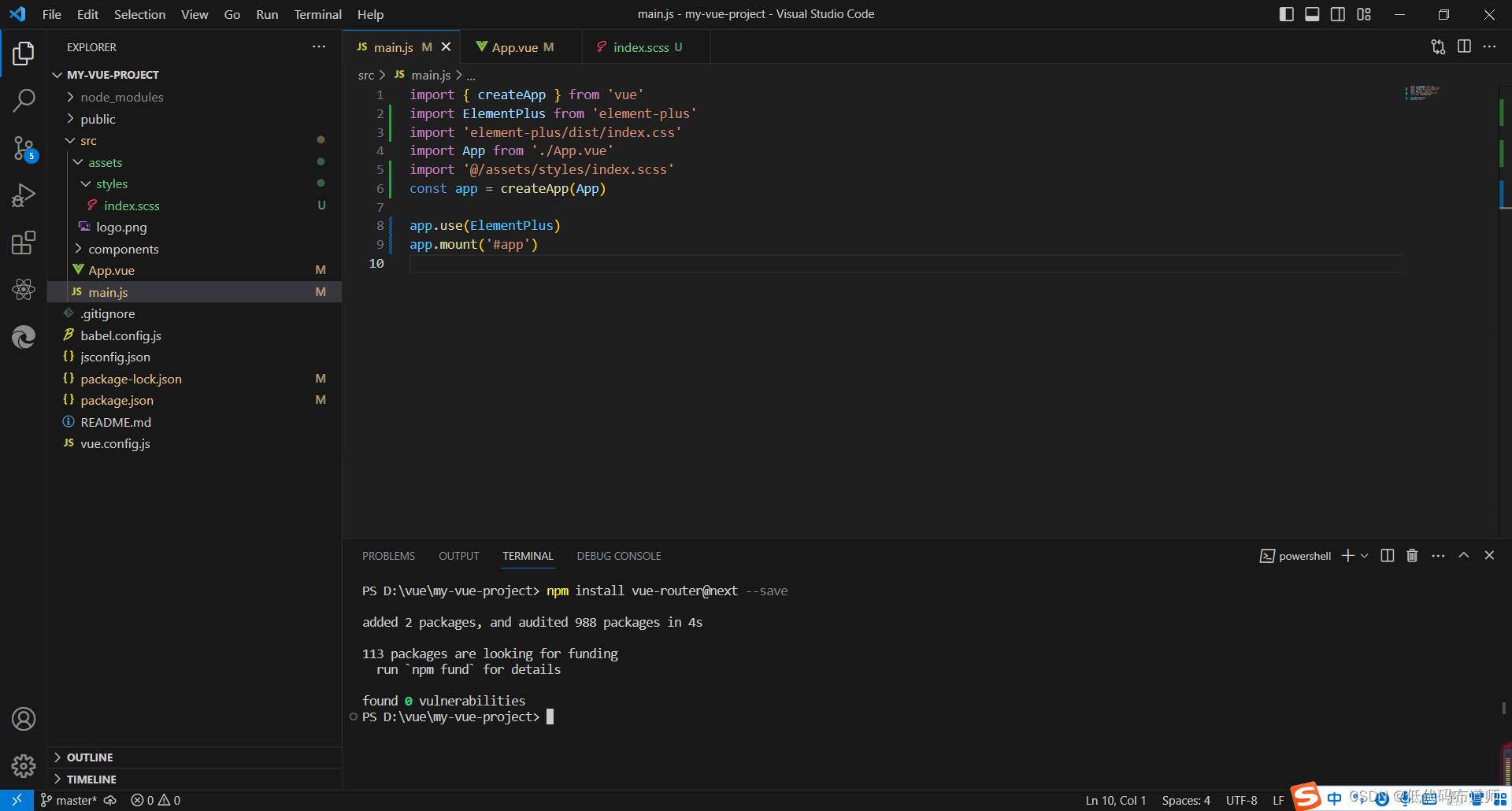This screenshot has width=1512, height=811.
Task: Show errors and warnings count
Action: tap(156, 800)
